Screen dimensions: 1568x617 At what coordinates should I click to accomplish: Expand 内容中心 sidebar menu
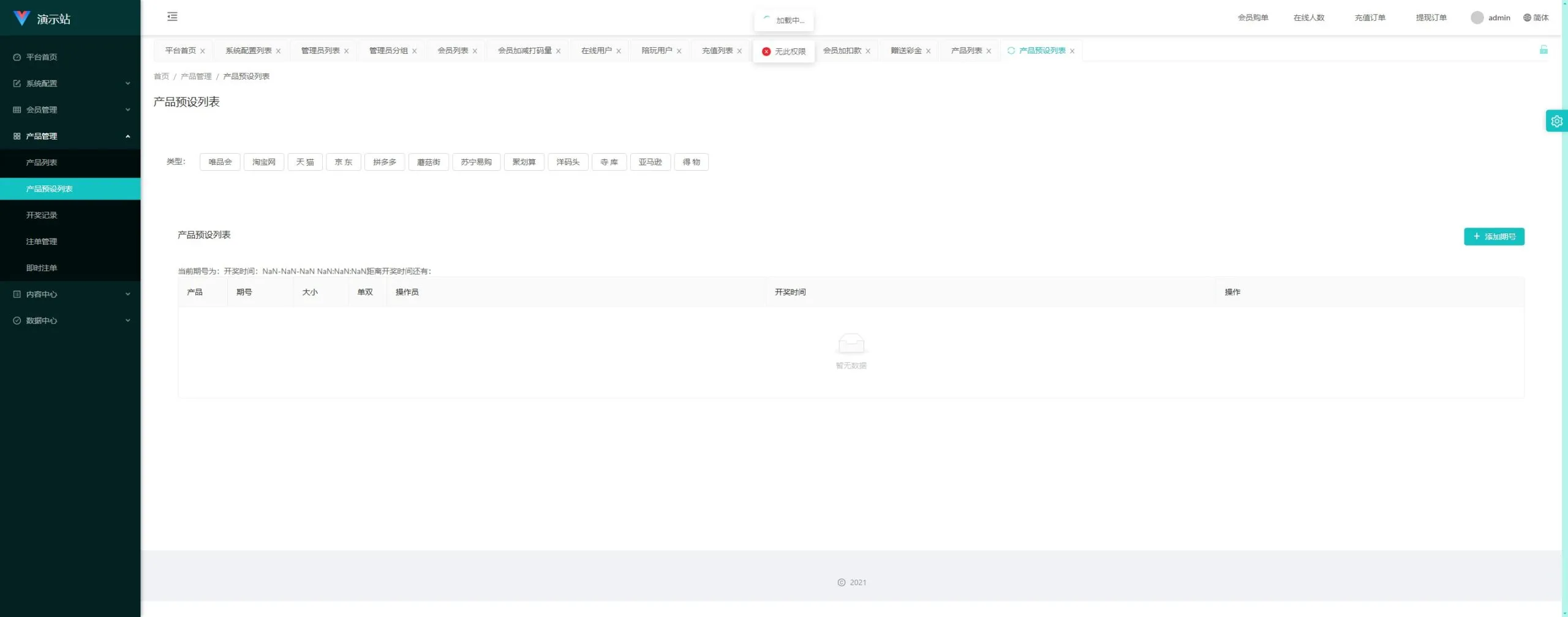click(x=70, y=294)
